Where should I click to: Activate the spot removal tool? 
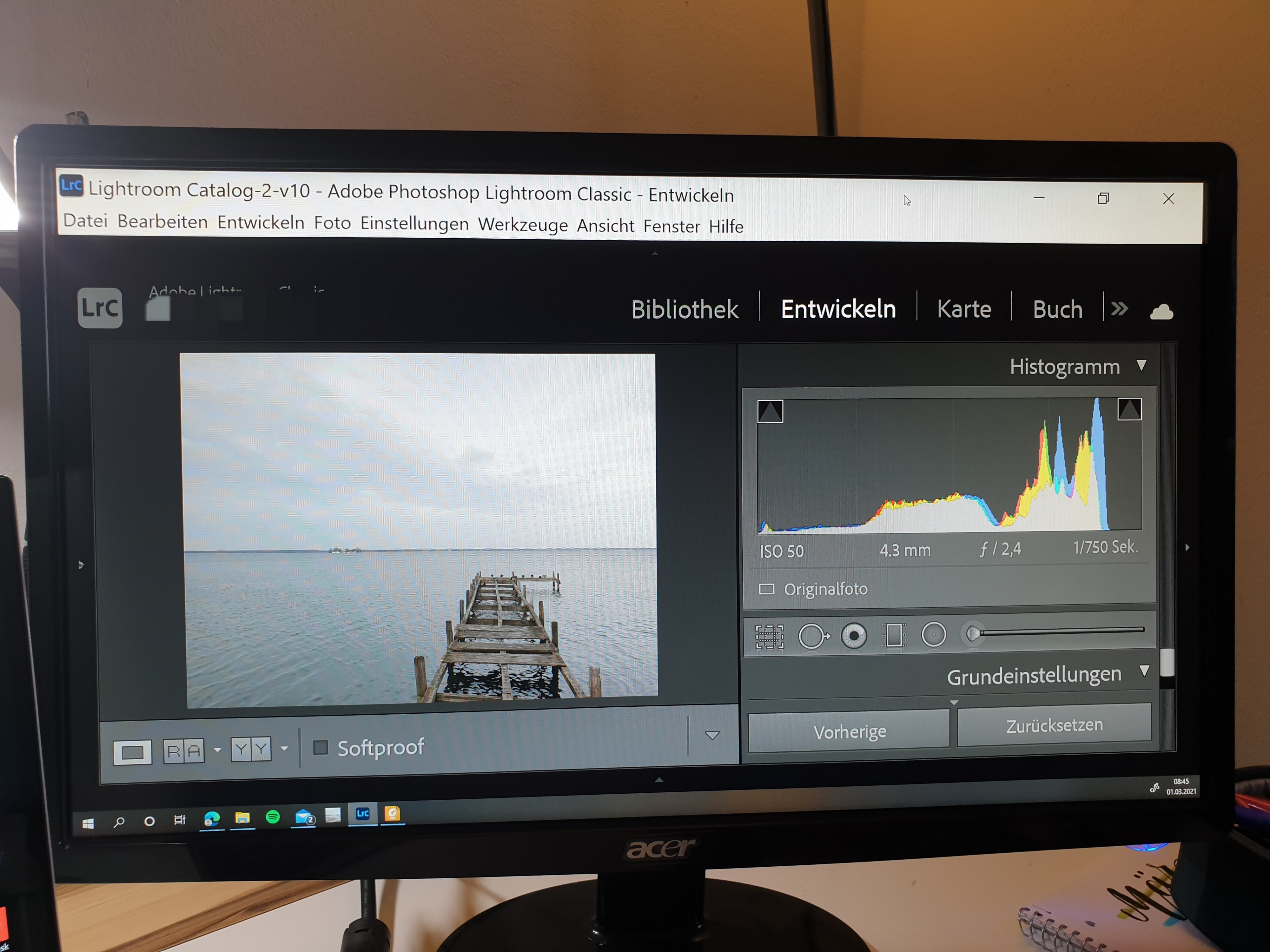point(812,636)
